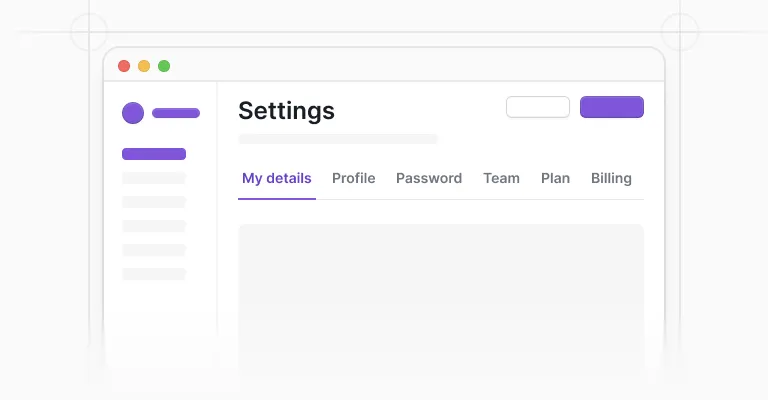Click the red close window dot

coord(124,66)
